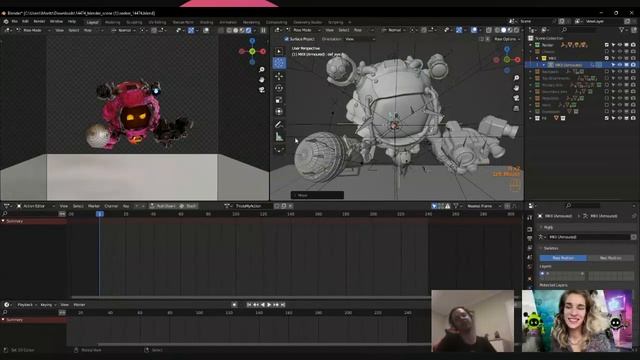The height and width of the screenshot is (360, 640).
Task: Select the Scale tool in right viewport
Action: (279, 100)
